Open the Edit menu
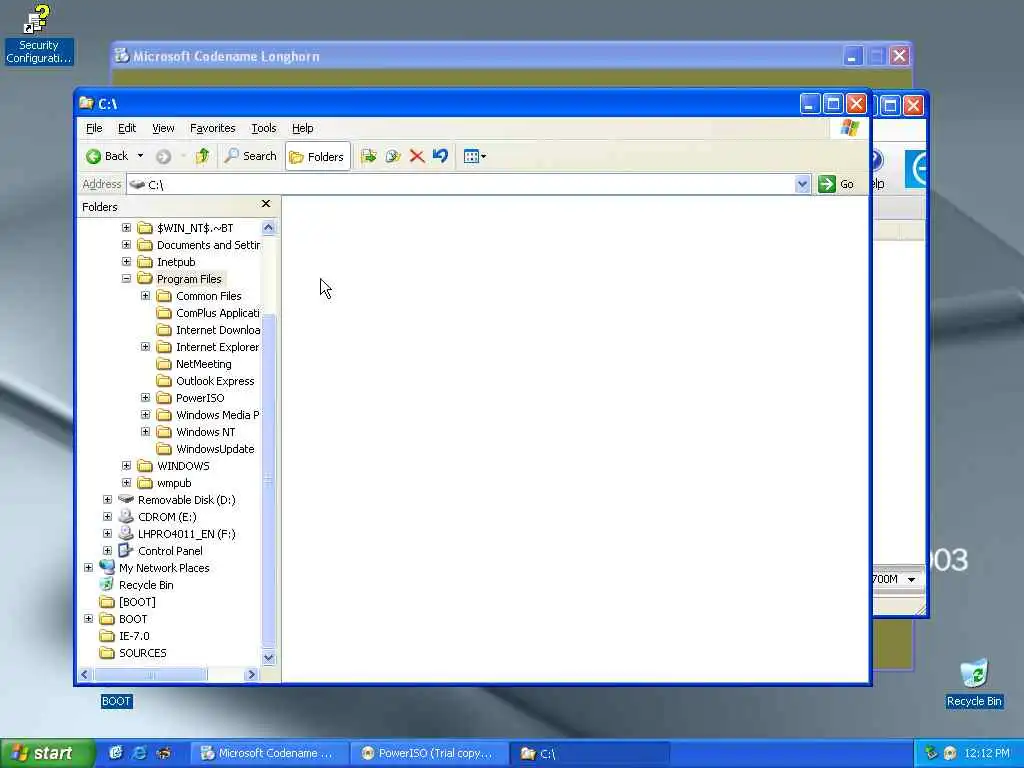 click(127, 128)
